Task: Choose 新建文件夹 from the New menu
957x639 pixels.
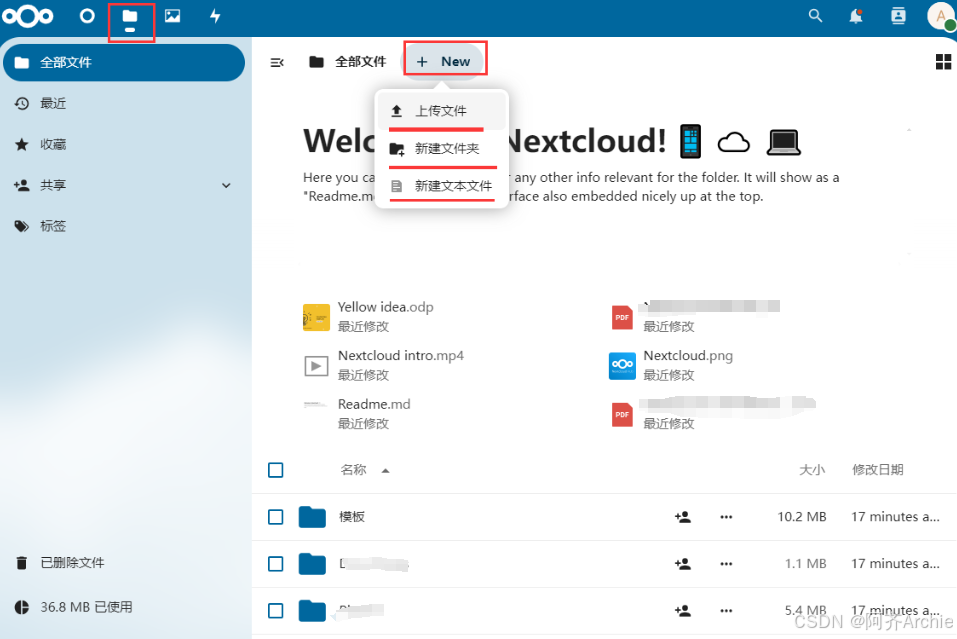Action: (x=441, y=148)
